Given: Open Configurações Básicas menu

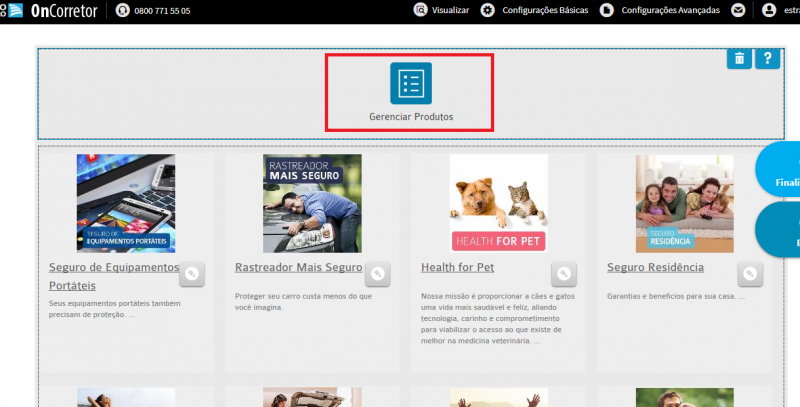Looking at the screenshot, I should pos(534,10).
